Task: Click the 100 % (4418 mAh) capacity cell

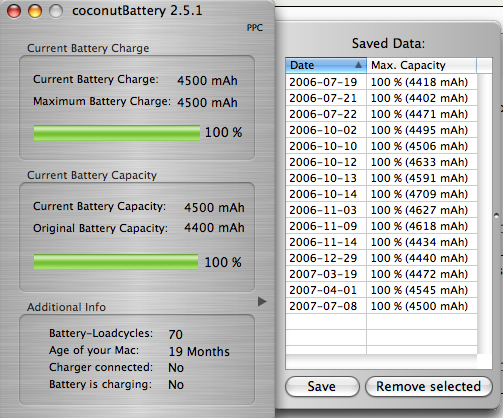Action: [422, 82]
